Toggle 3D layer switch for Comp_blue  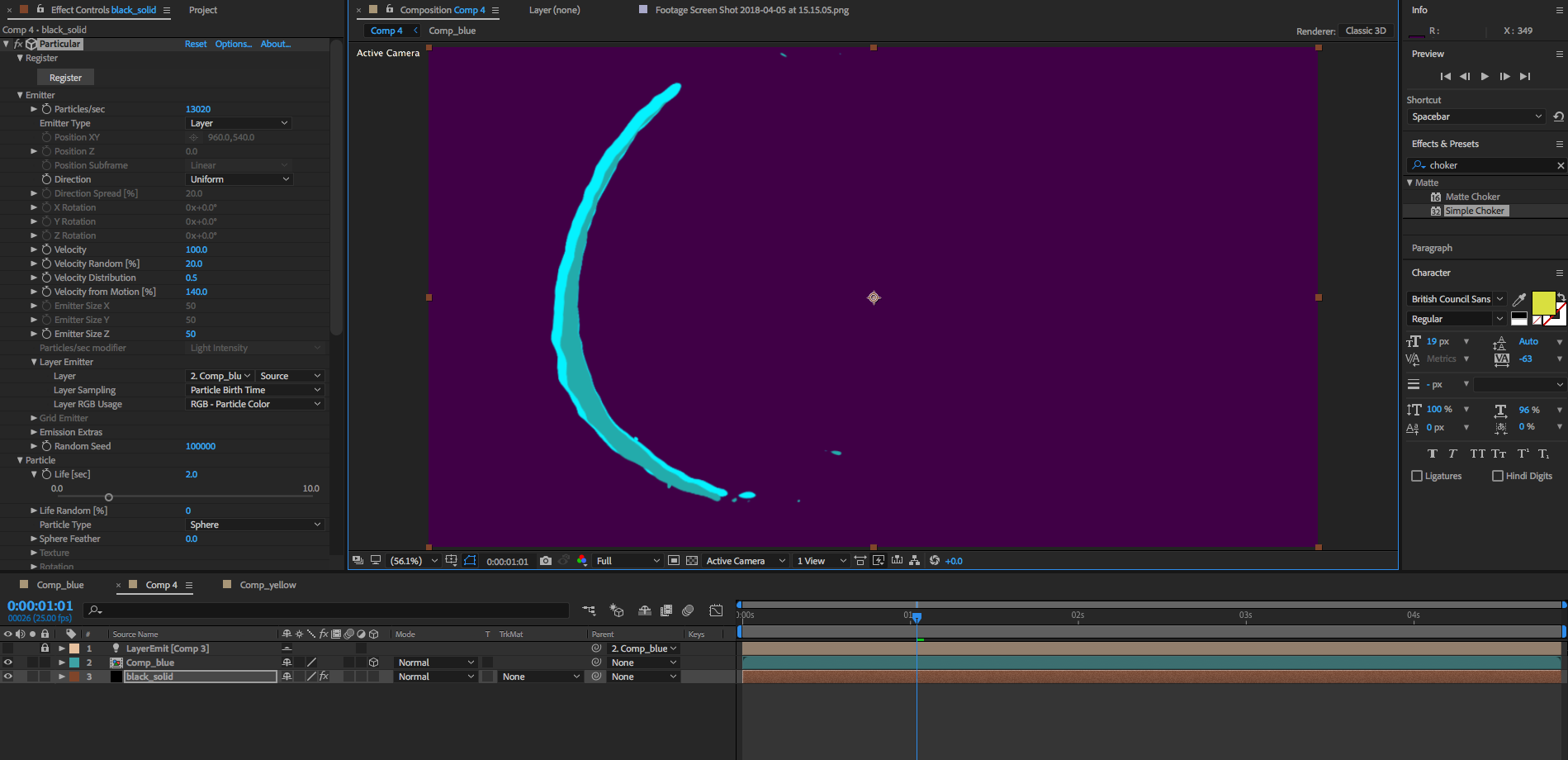click(x=373, y=663)
